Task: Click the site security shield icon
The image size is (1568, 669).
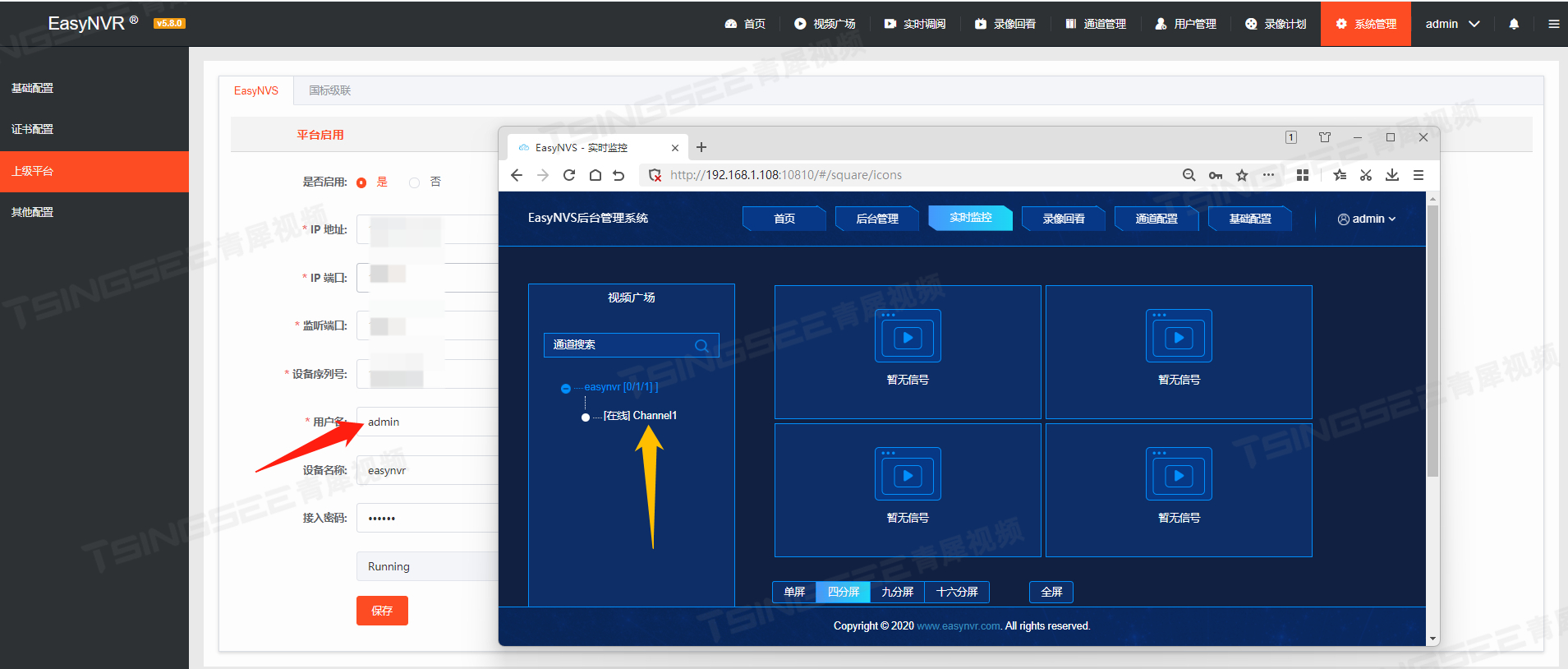Action: point(655,175)
